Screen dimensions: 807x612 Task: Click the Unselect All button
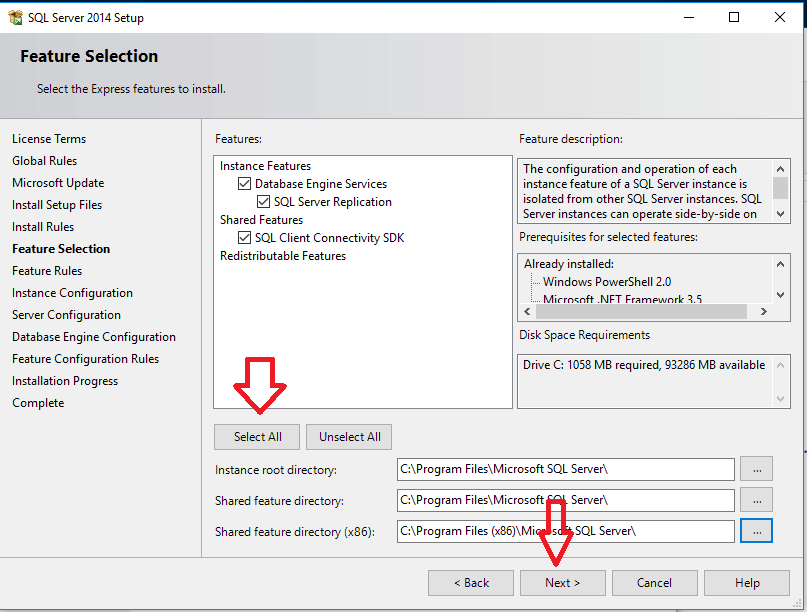pos(349,437)
